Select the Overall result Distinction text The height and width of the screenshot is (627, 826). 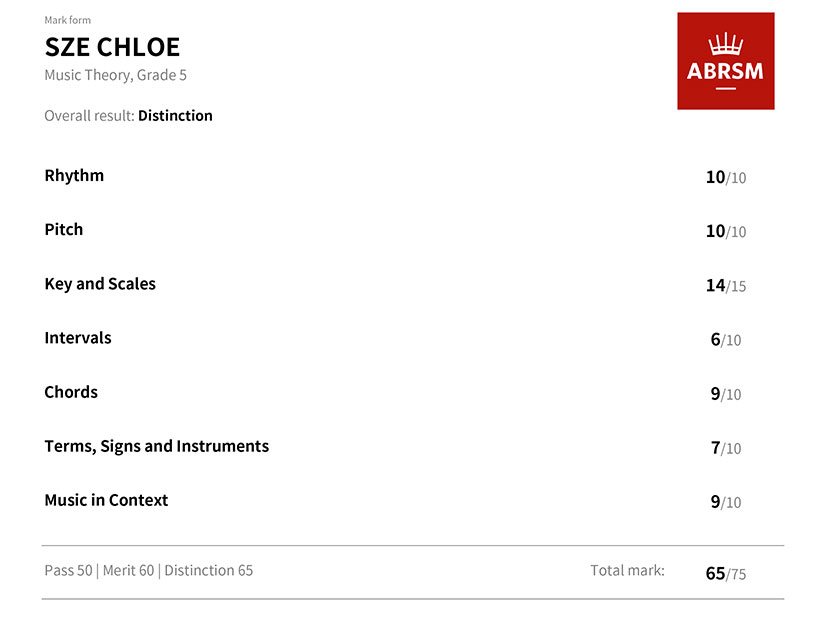click(x=129, y=115)
